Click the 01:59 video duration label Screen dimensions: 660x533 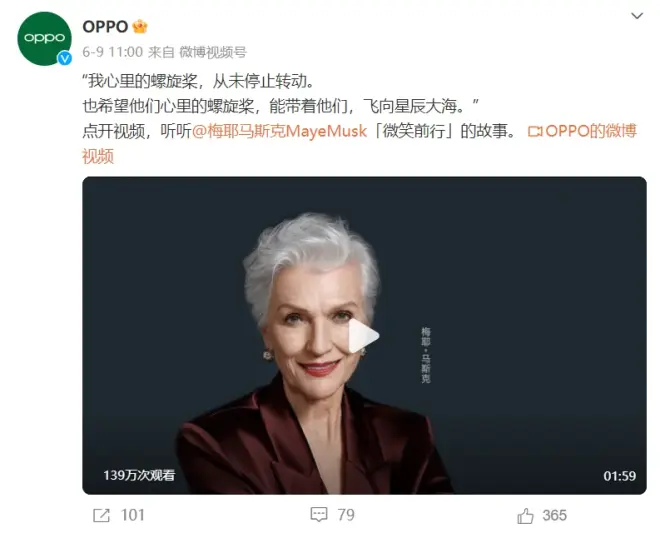pyautogui.click(x=620, y=476)
